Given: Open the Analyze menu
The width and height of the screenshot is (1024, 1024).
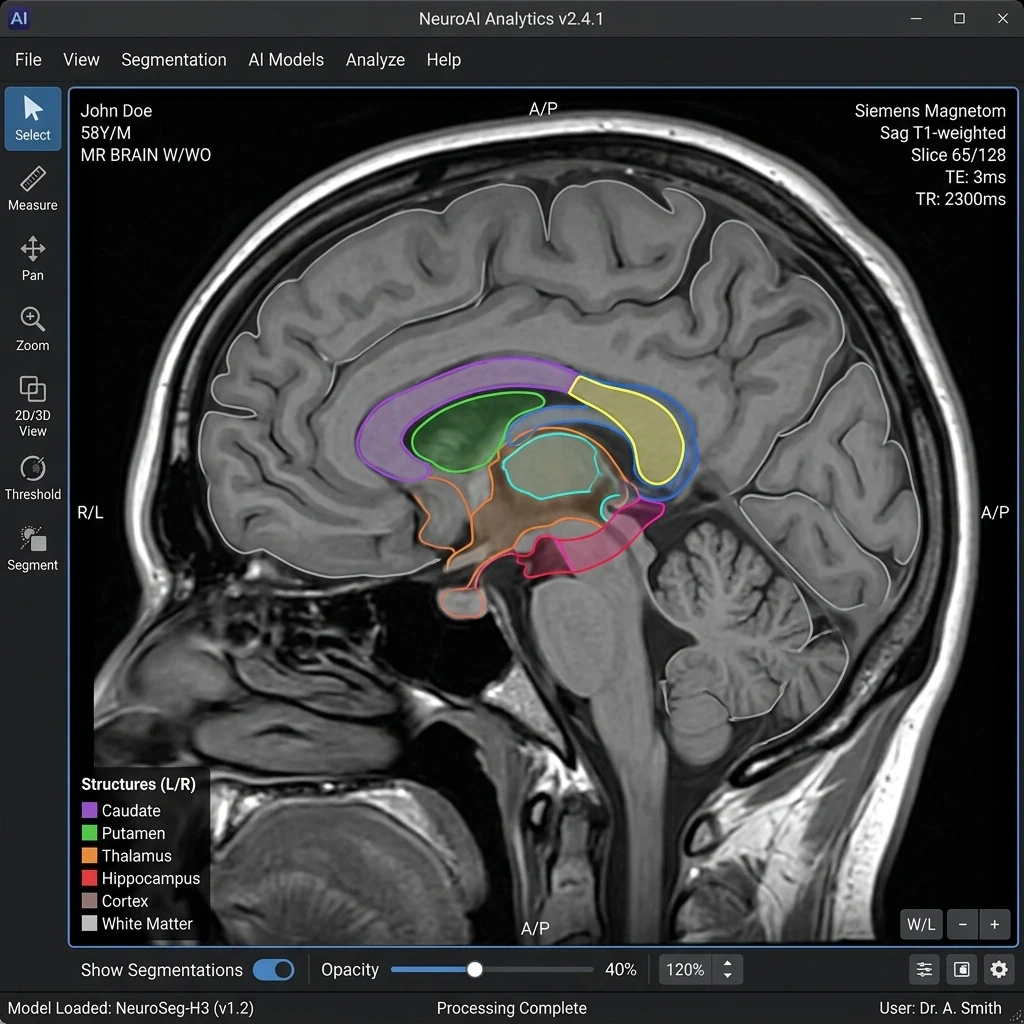Looking at the screenshot, I should [375, 59].
